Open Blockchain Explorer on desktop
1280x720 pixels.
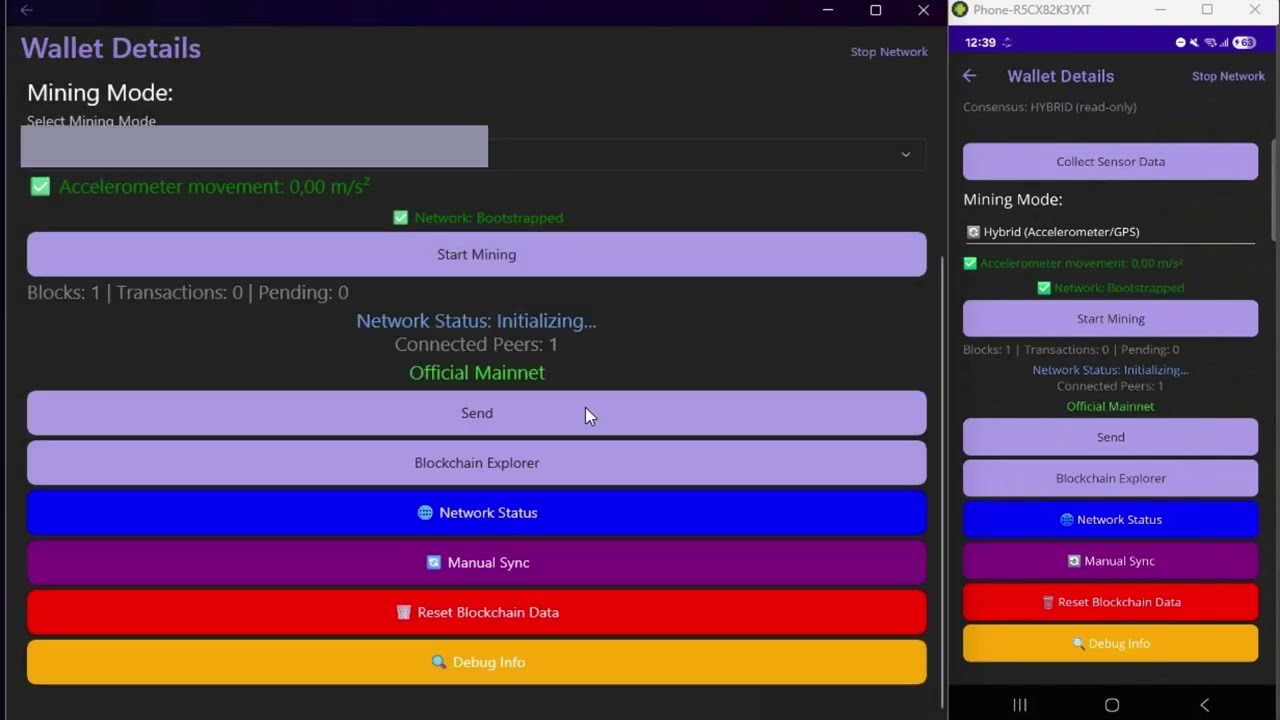pyautogui.click(x=476, y=463)
